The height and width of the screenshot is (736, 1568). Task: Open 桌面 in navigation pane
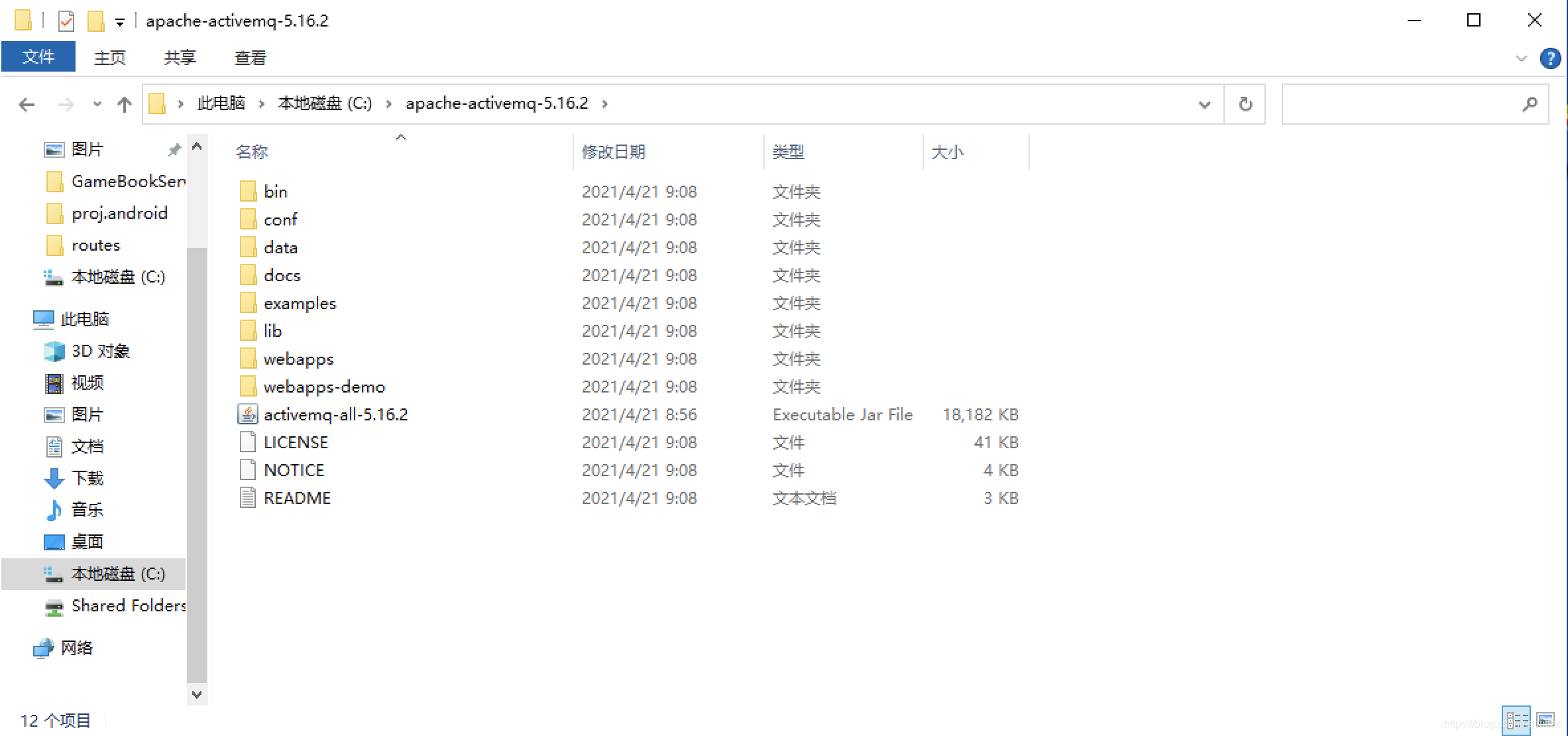[87, 542]
